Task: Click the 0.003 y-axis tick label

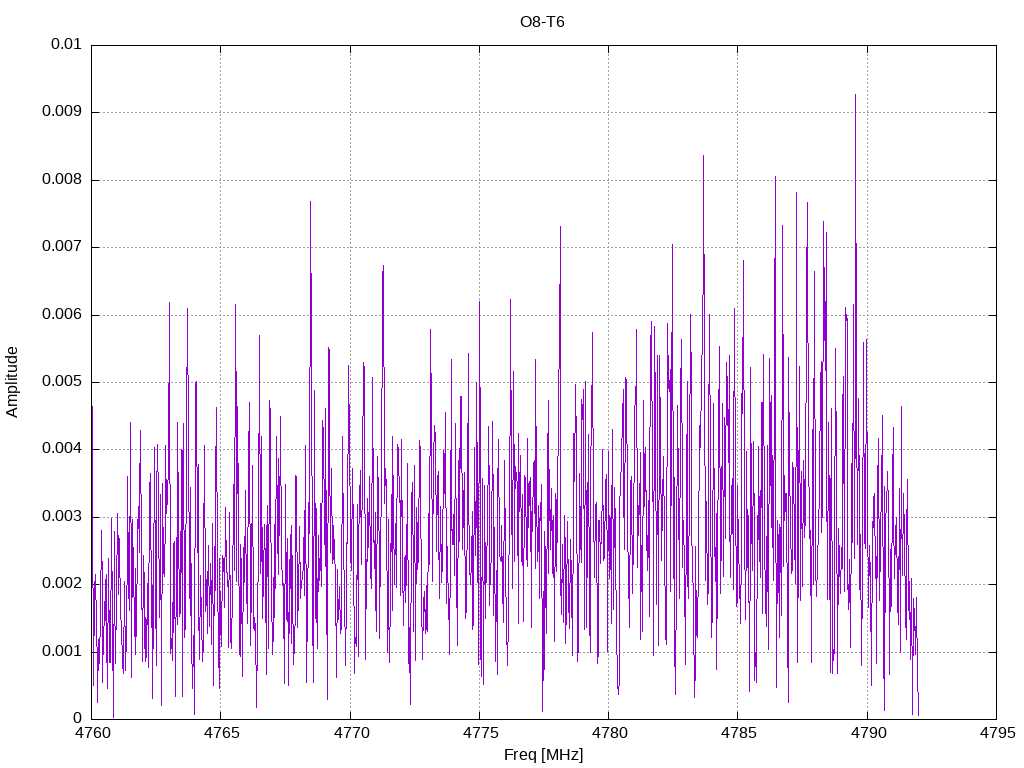Action: tap(62, 516)
